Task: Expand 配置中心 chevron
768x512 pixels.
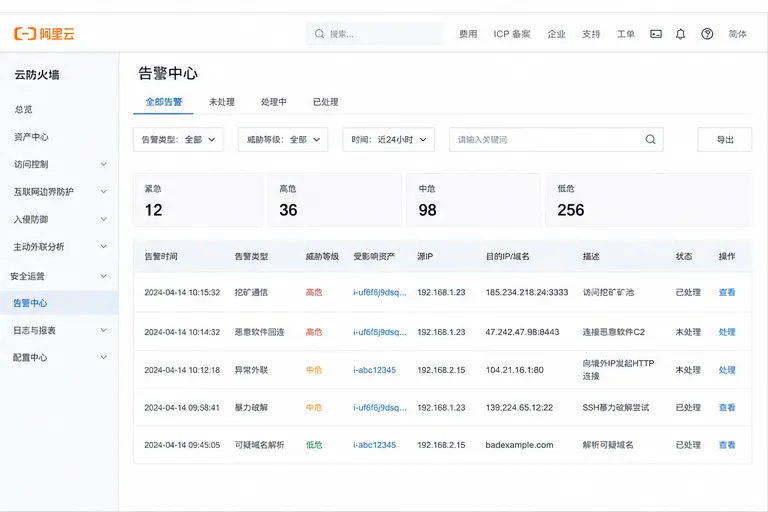Action: (x=104, y=357)
